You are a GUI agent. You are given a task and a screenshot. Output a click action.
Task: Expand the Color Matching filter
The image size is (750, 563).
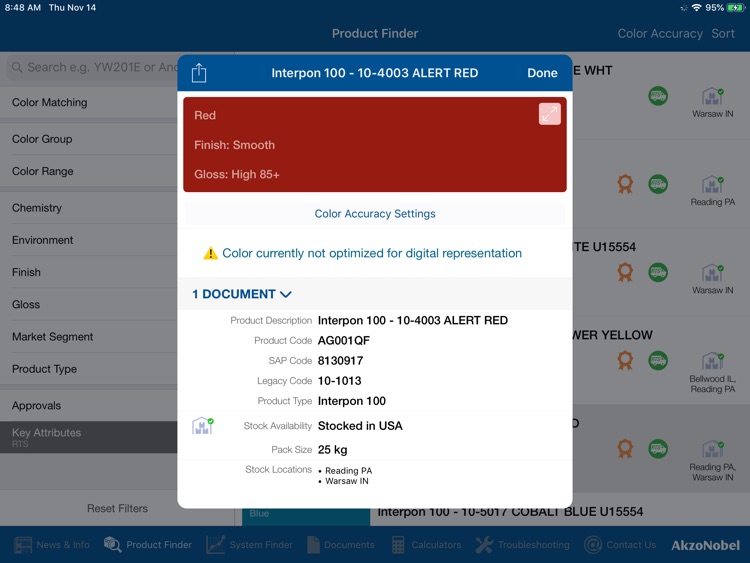coord(88,102)
